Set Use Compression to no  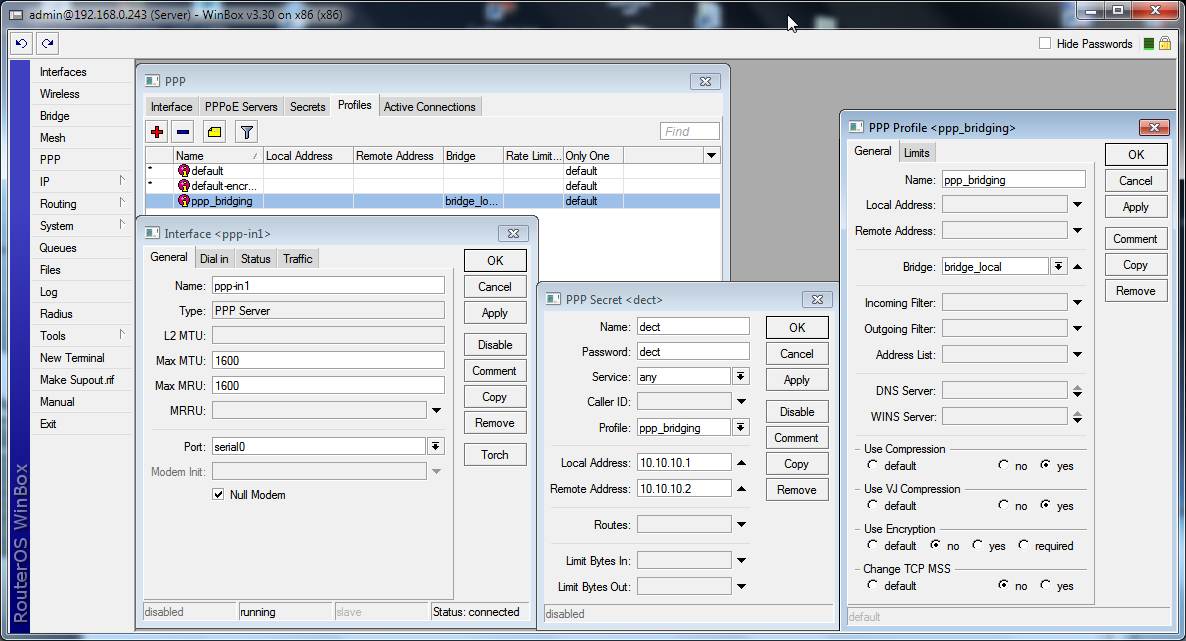click(x=1003, y=465)
